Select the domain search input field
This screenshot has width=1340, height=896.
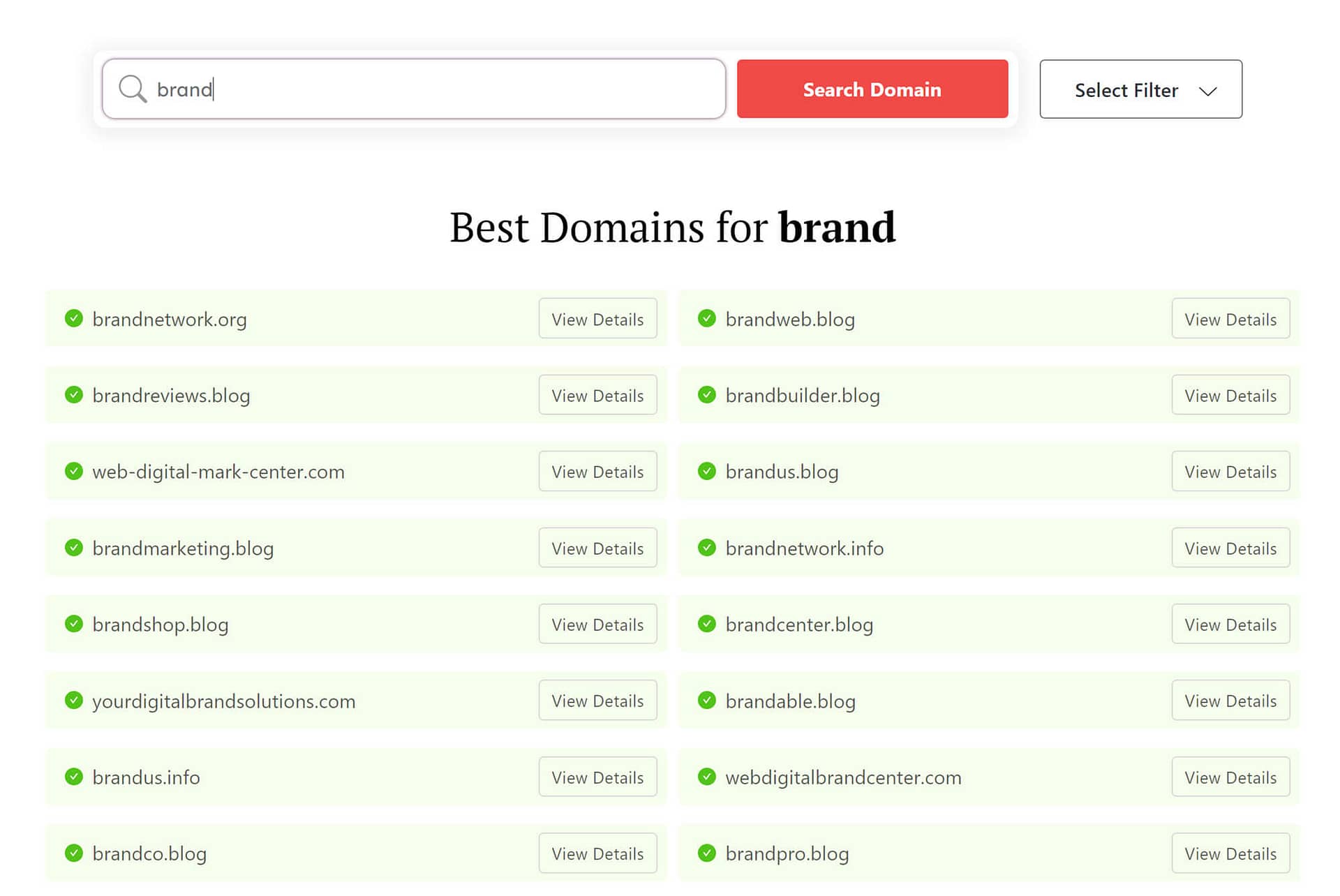[x=414, y=88]
